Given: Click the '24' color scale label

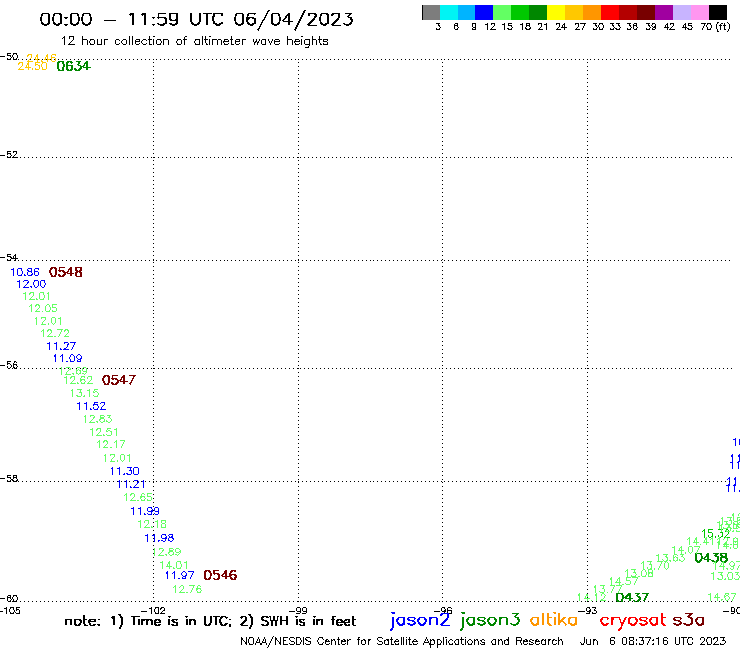Looking at the screenshot, I should (x=561, y=26).
